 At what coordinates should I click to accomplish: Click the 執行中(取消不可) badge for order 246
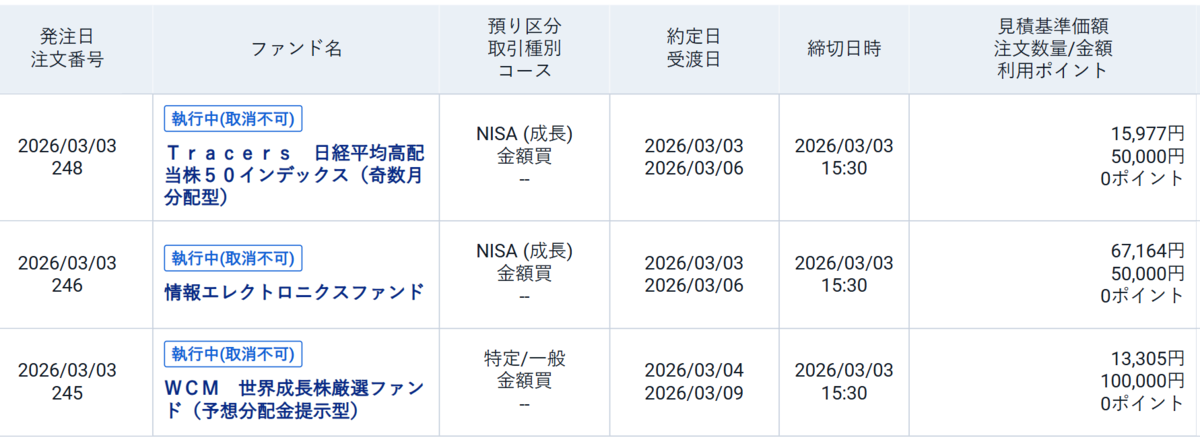(233, 256)
